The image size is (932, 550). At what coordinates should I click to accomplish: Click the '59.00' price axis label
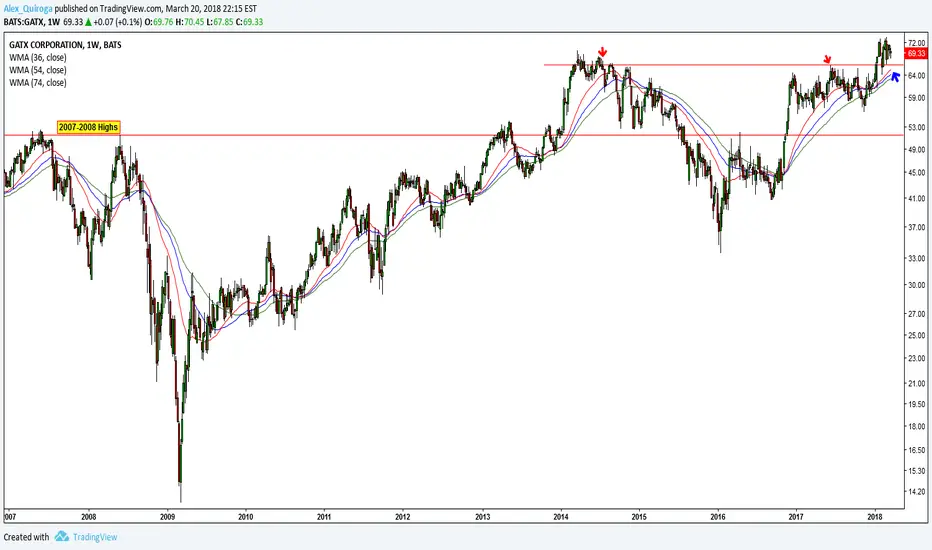tap(917, 98)
